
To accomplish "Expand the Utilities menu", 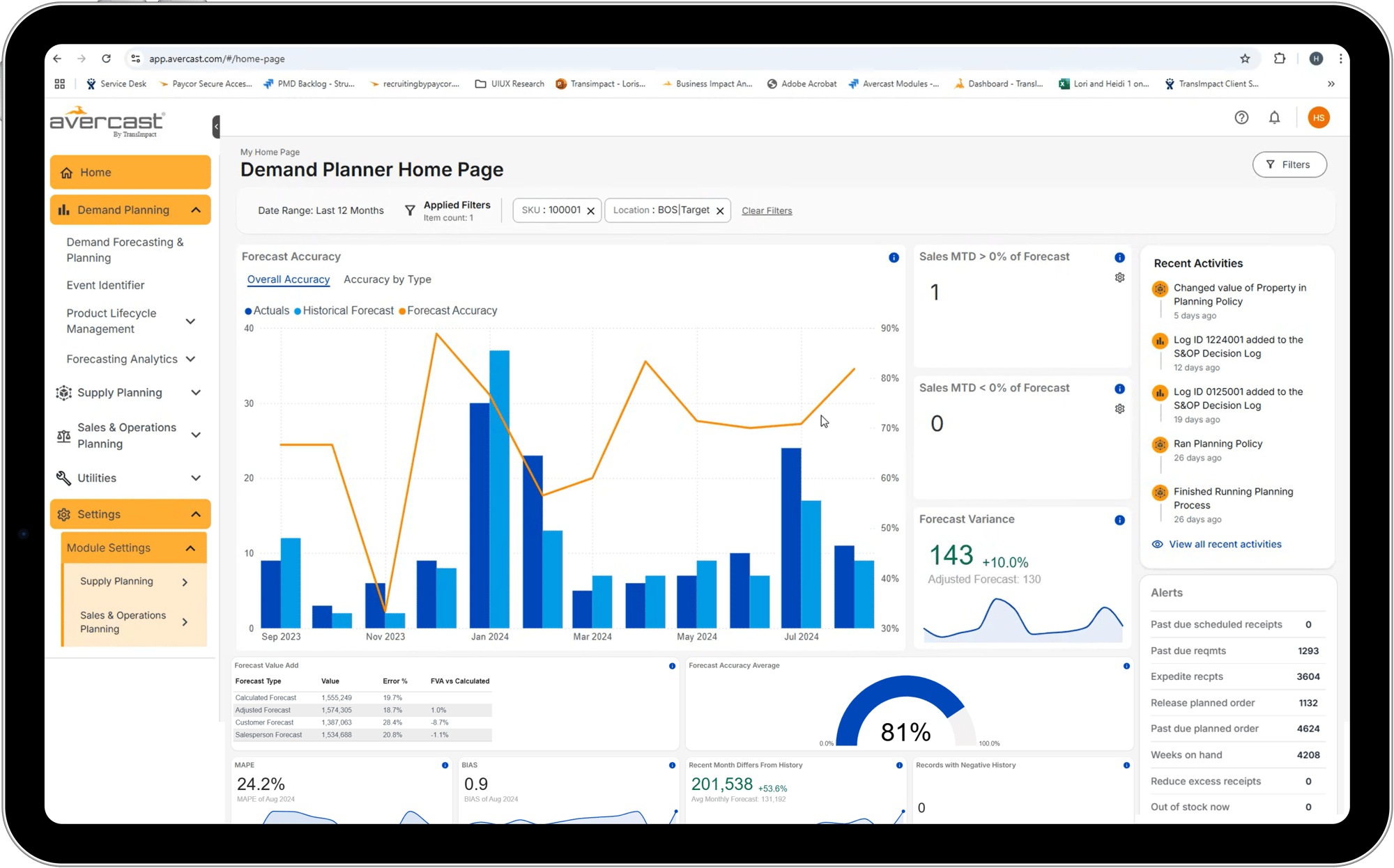I will (x=196, y=478).
